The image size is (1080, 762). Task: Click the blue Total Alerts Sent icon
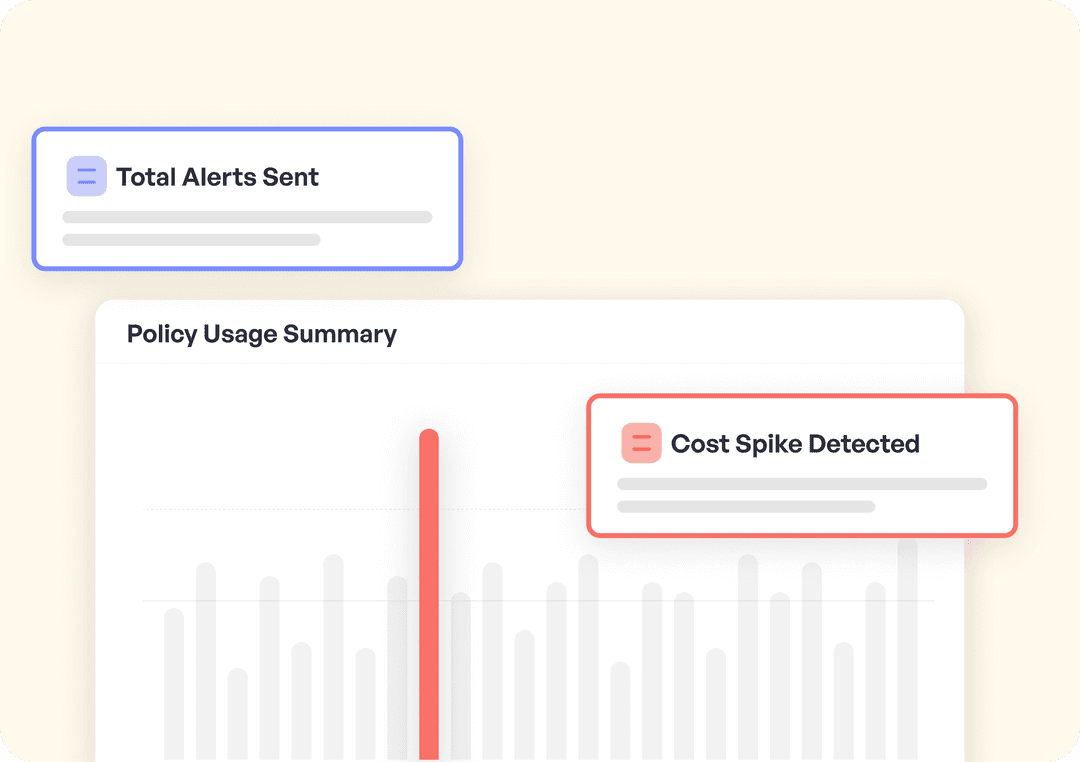click(x=87, y=177)
